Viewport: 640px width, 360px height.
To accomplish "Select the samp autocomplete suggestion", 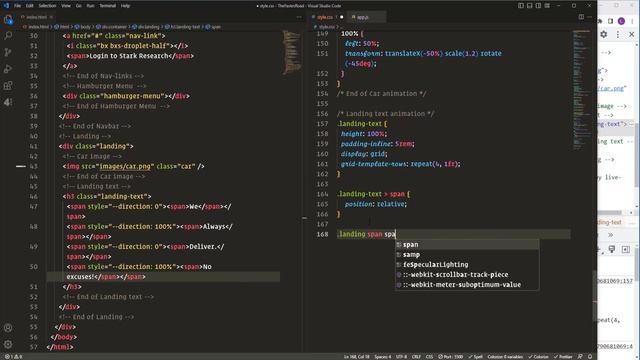I will click(x=467, y=255).
